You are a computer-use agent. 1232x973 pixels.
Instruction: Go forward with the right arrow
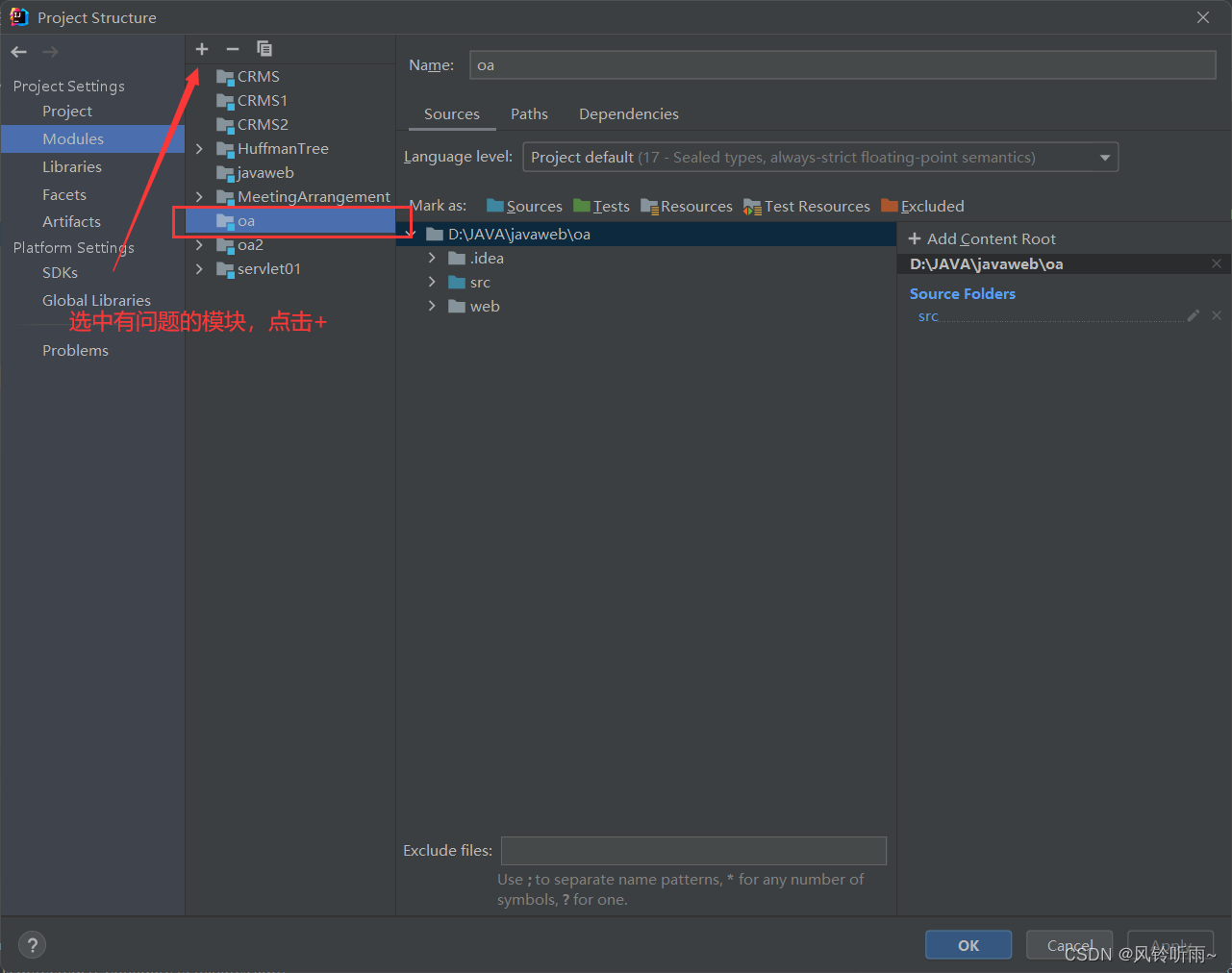coord(51,52)
